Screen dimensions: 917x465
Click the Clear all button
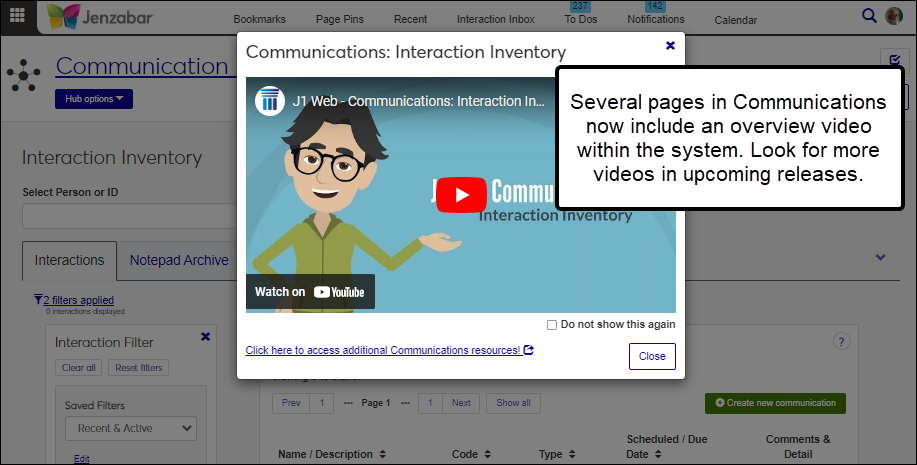[78, 367]
